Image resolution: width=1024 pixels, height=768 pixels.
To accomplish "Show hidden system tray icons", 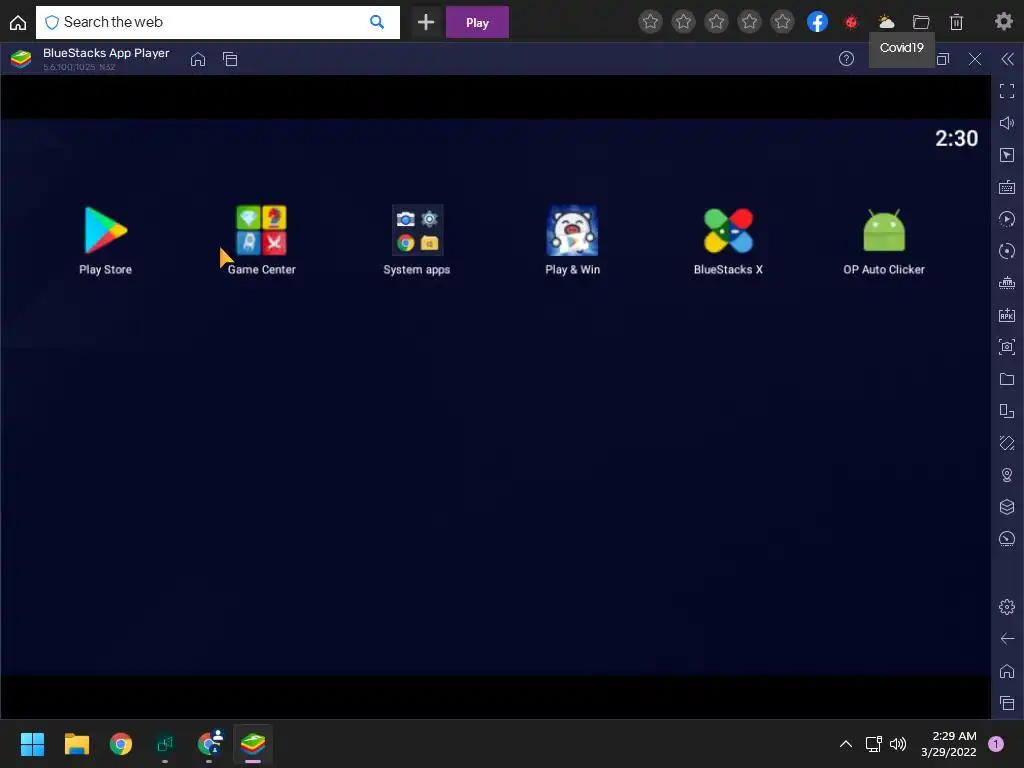I will tap(845, 744).
